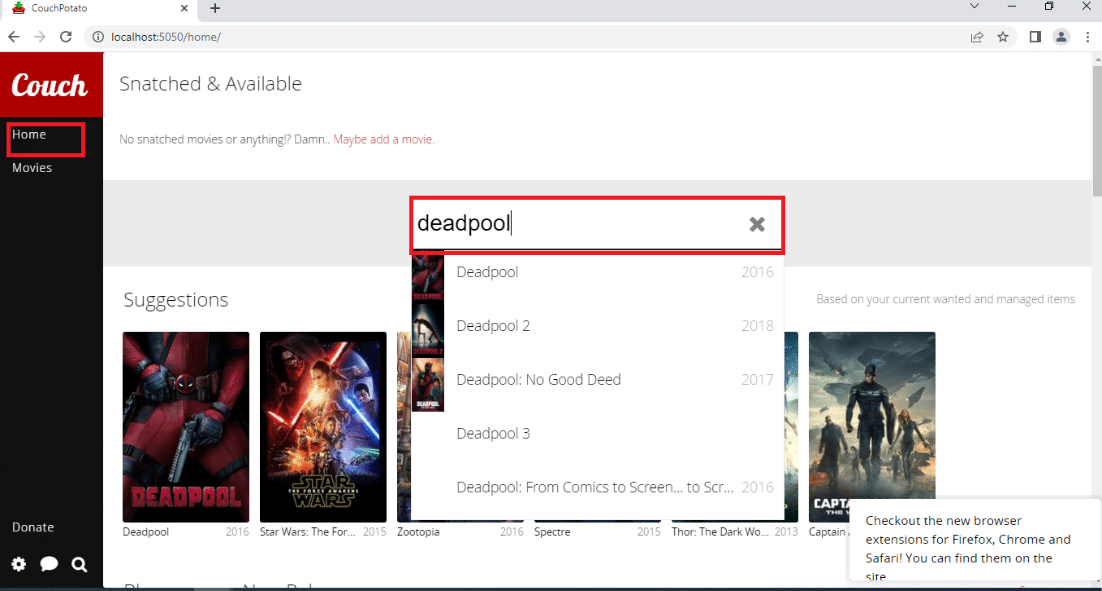Image resolution: width=1102 pixels, height=591 pixels.
Task: Click Deadpool poster thumbnail in results
Action: (x=428, y=277)
